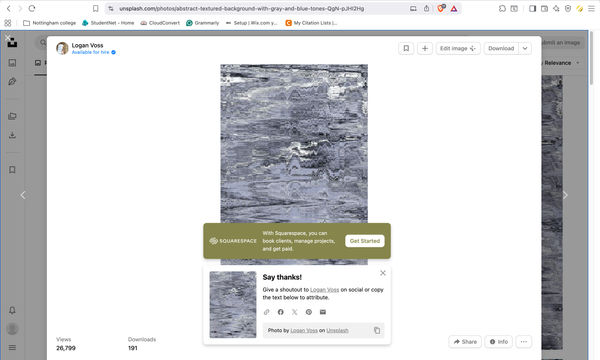Share via email icon
Image resolution: width=600 pixels, height=360 pixels.
323,312
